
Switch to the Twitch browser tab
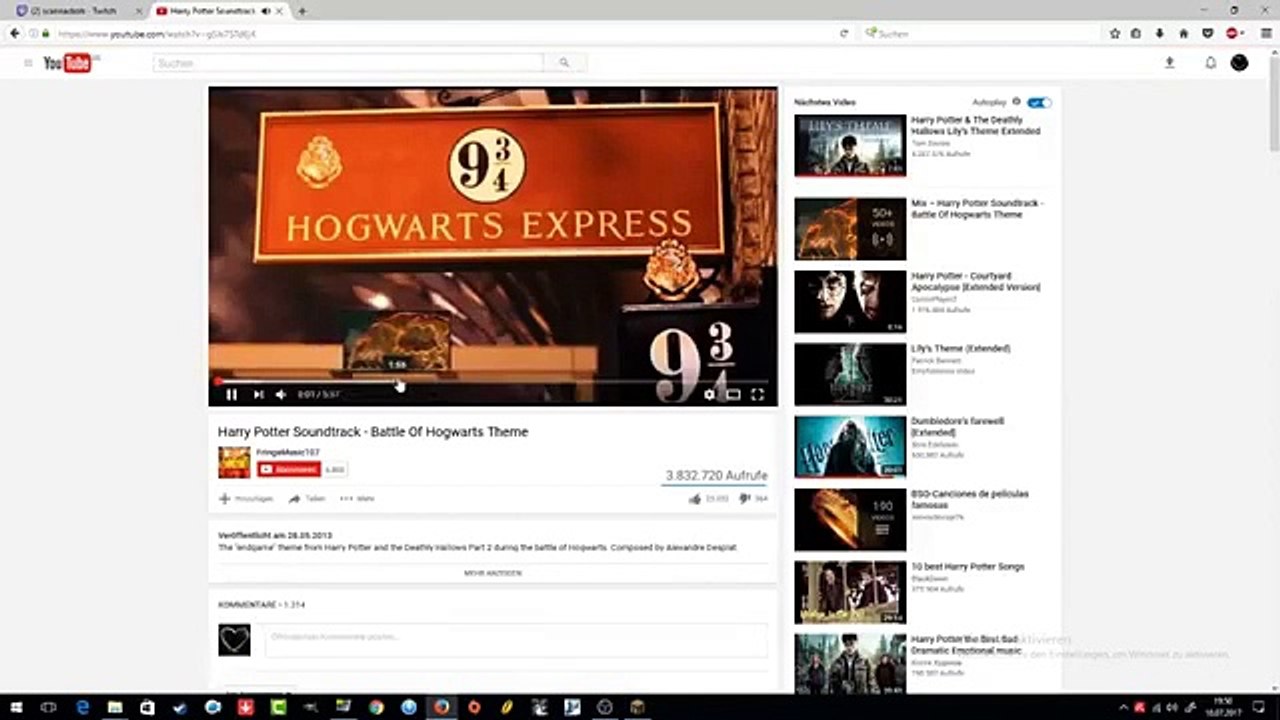tap(75, 10)
